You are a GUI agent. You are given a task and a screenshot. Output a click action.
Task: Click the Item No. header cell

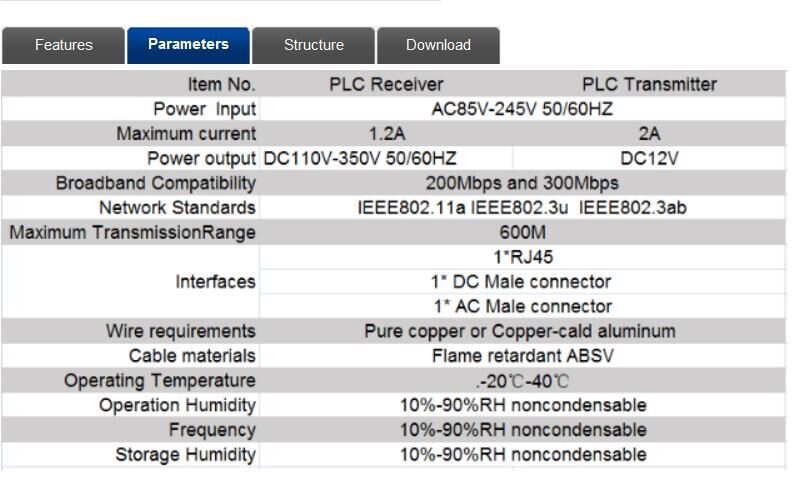click(221, 85)
